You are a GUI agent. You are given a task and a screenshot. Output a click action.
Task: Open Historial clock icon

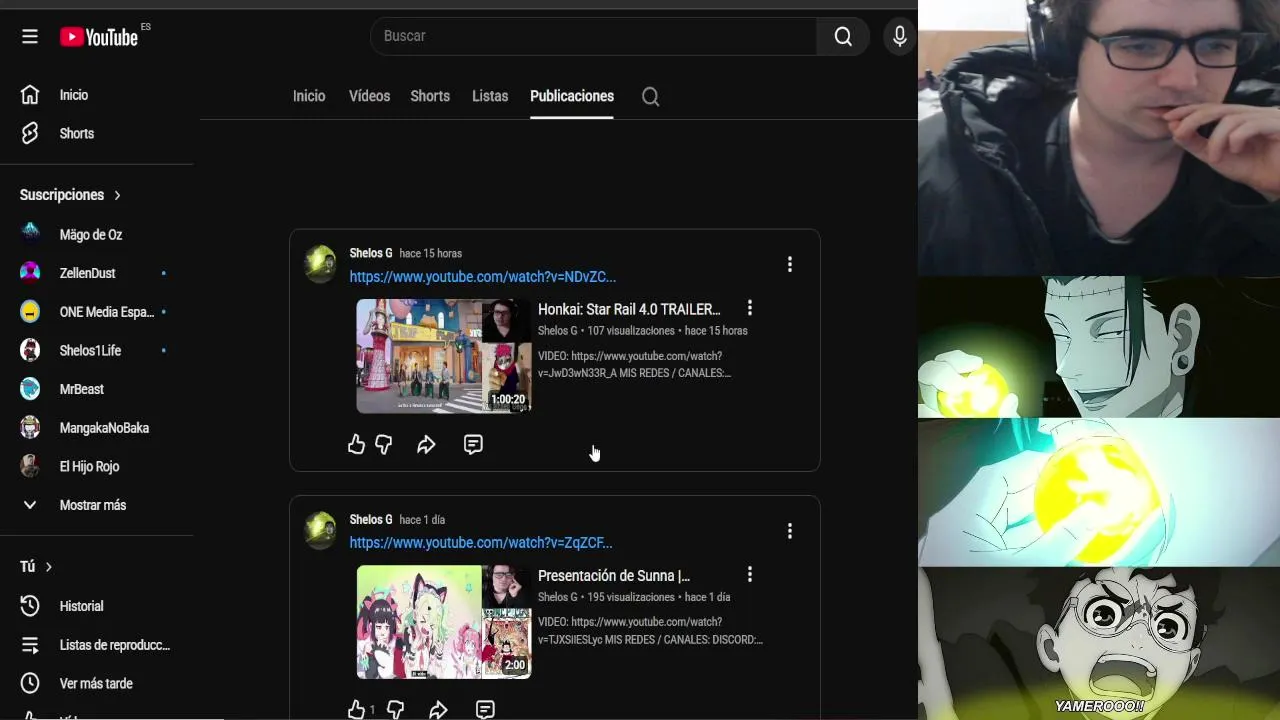tap(30, 606)
